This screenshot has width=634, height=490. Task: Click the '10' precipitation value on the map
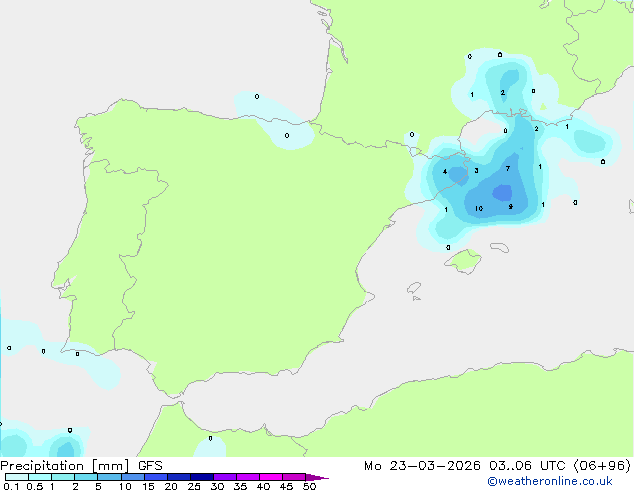pyautogui.click(x=479, y=209)
